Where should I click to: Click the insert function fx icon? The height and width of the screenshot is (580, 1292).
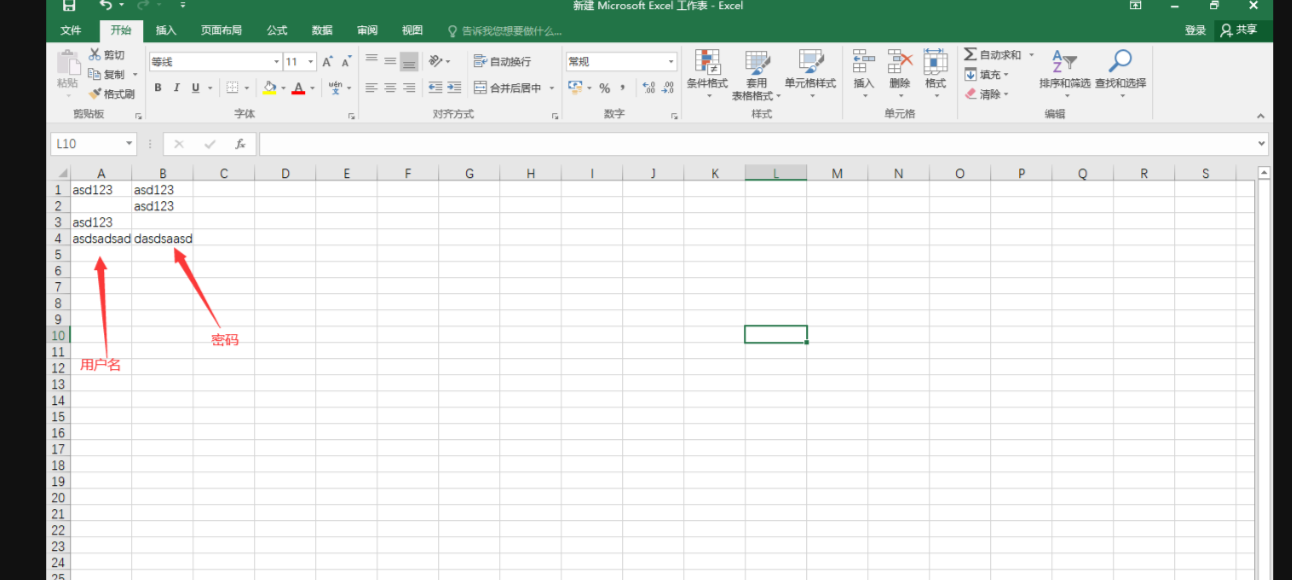point(240,144)
